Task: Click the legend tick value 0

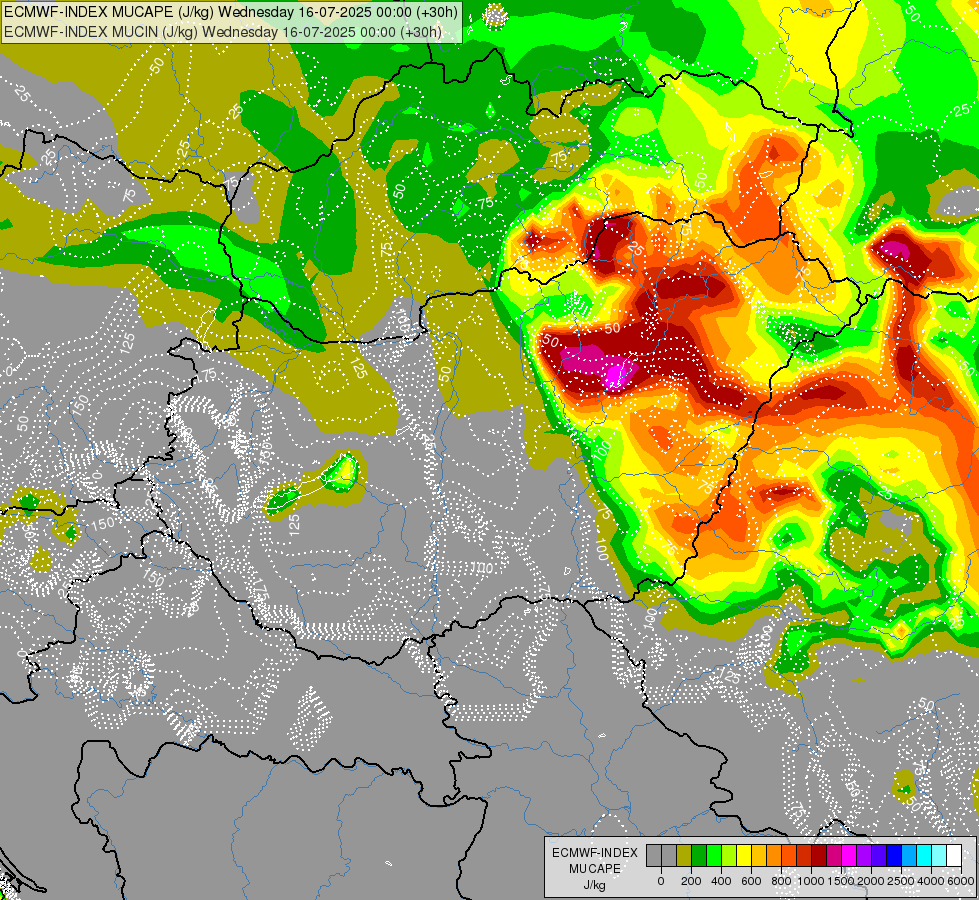Action: [x=661, y=881]
